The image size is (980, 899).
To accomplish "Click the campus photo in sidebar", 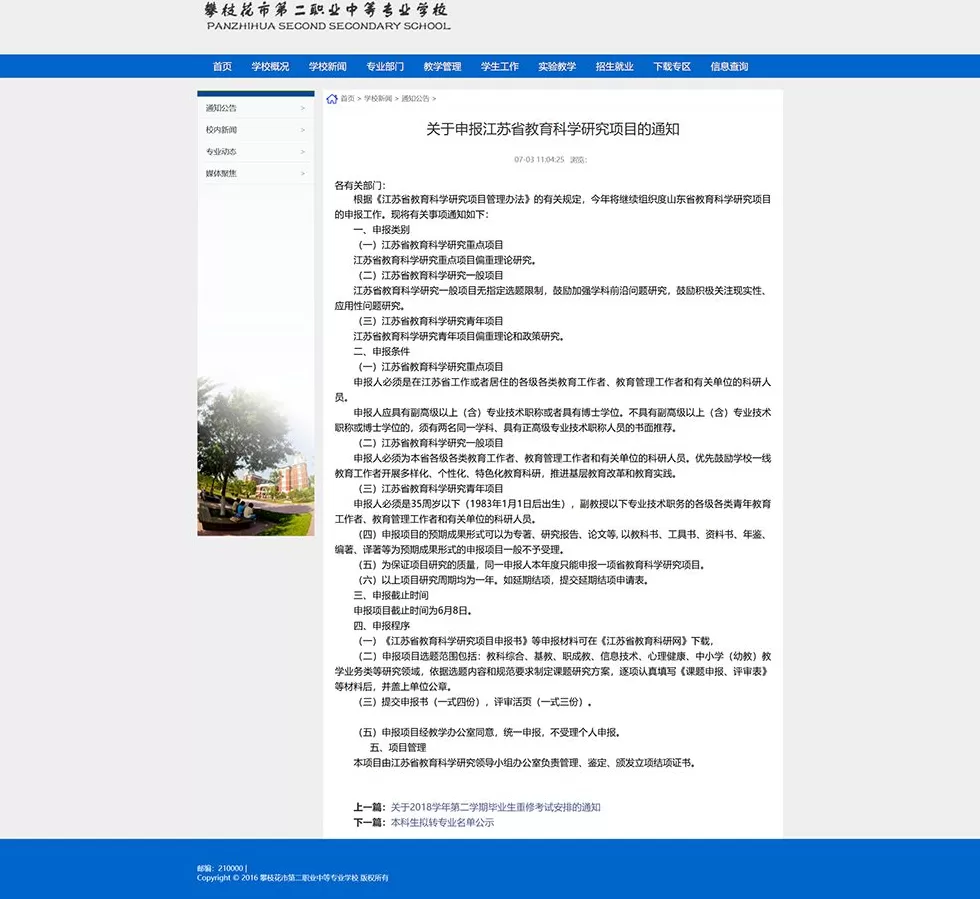I will point(256,456).
